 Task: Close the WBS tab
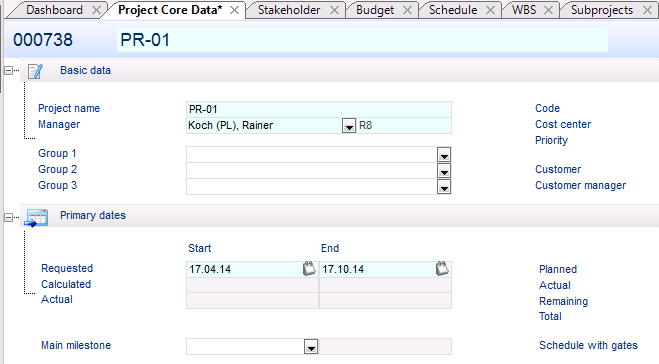pyautogui.click(x=548, y=10)
